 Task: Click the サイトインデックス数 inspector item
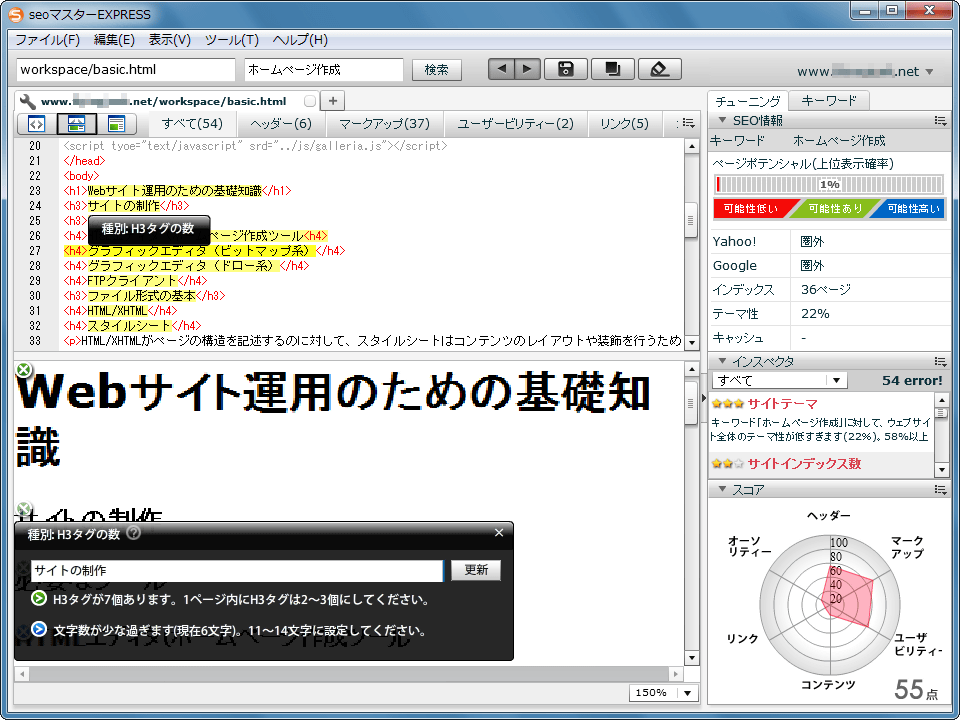point(820,463)
